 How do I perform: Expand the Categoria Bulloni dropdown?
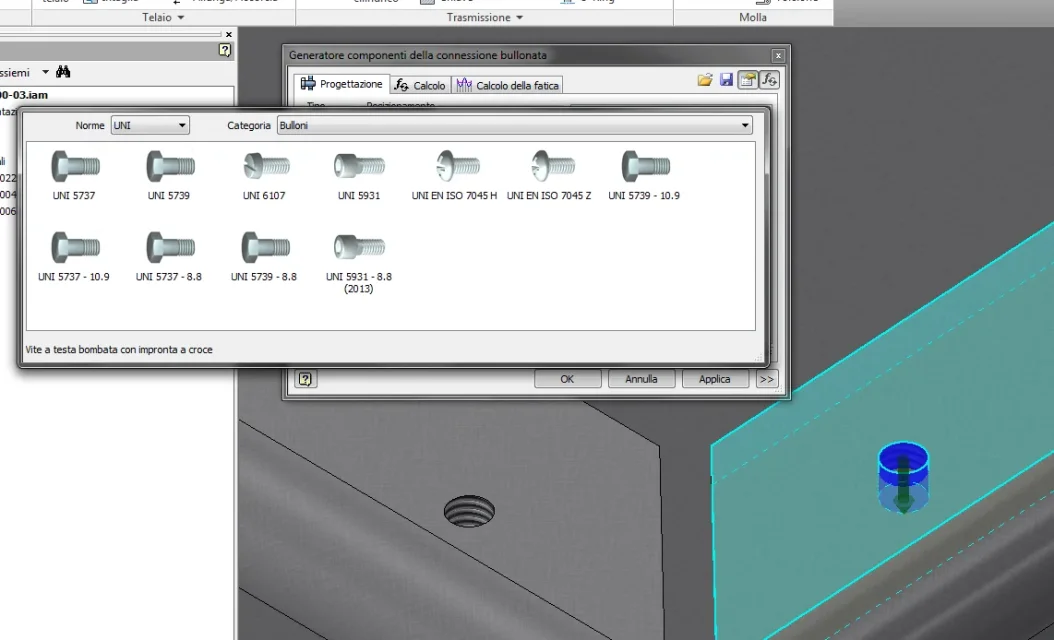(515, 126)
